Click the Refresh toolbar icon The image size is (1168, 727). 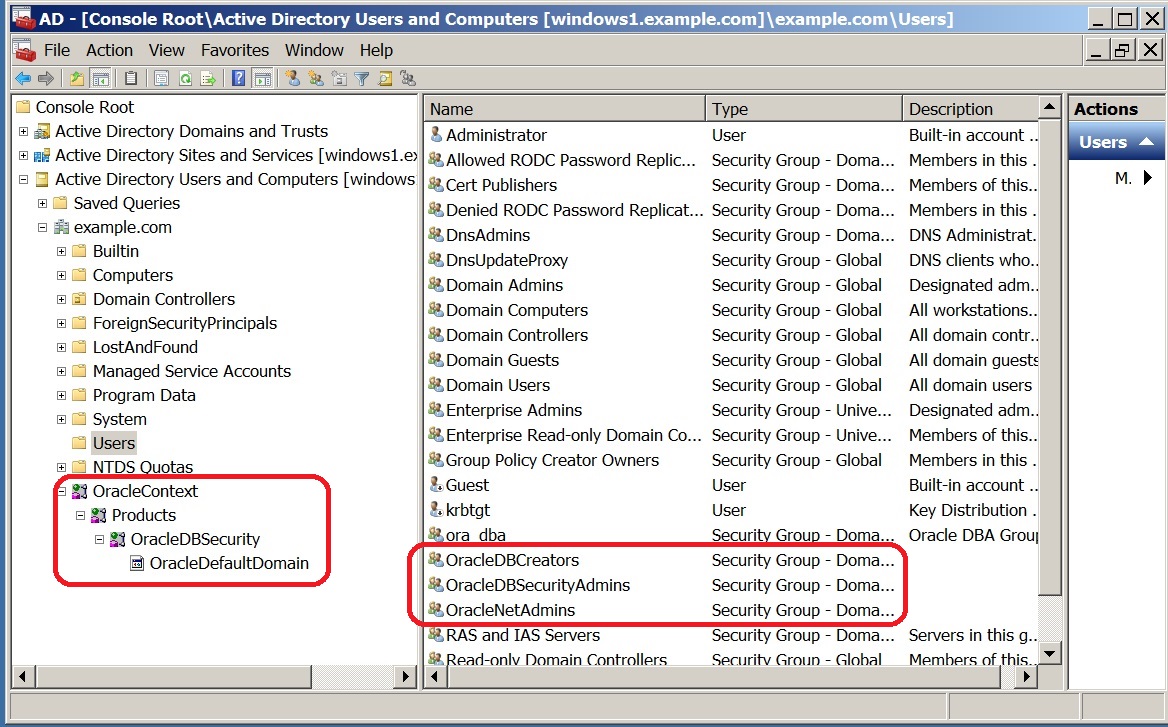click(x=185, y=79)
